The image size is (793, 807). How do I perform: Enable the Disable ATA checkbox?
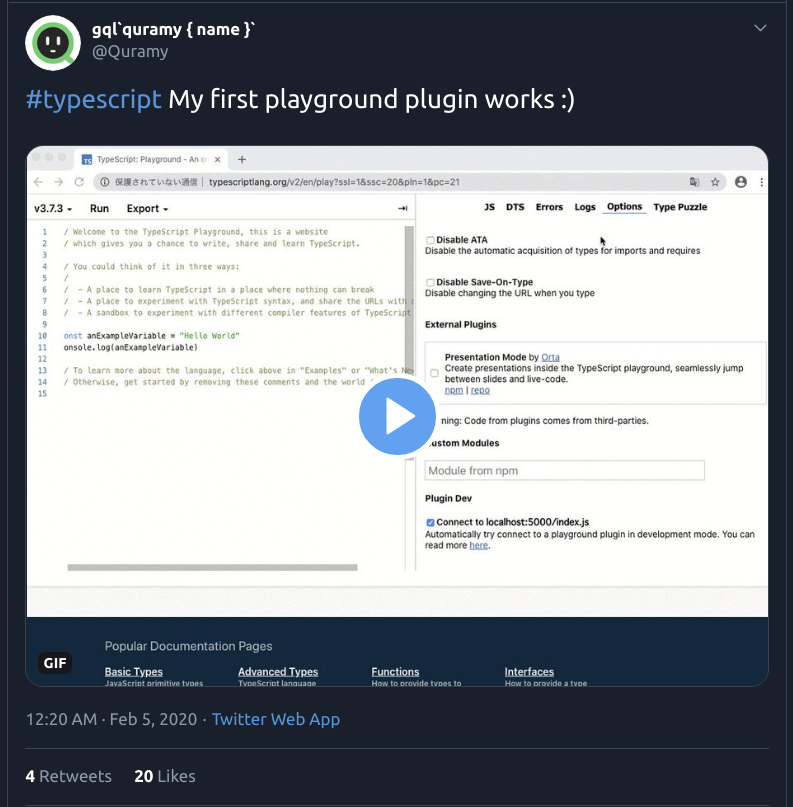coord(430,240)
